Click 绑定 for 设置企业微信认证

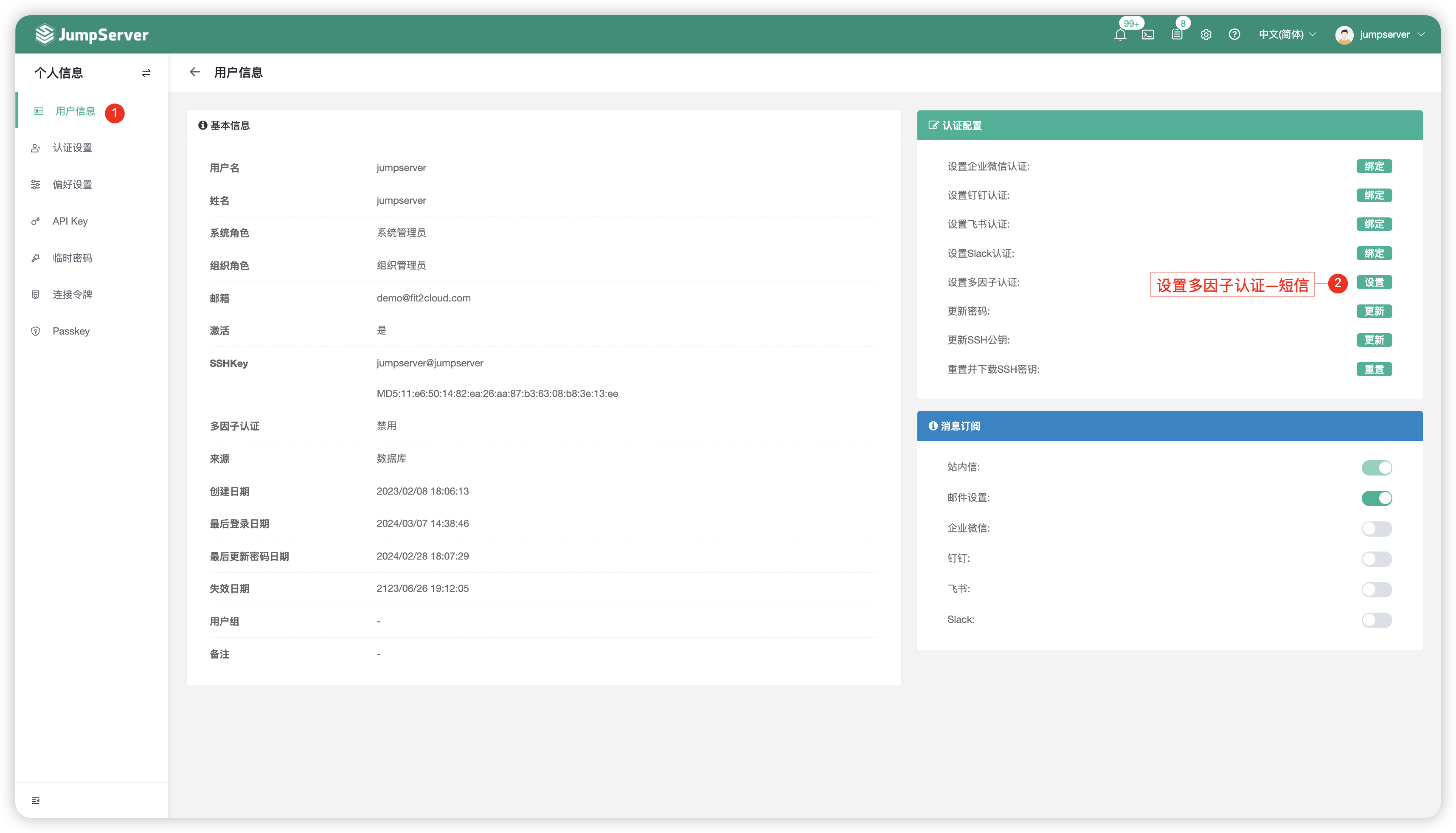tap(1374, 166)
